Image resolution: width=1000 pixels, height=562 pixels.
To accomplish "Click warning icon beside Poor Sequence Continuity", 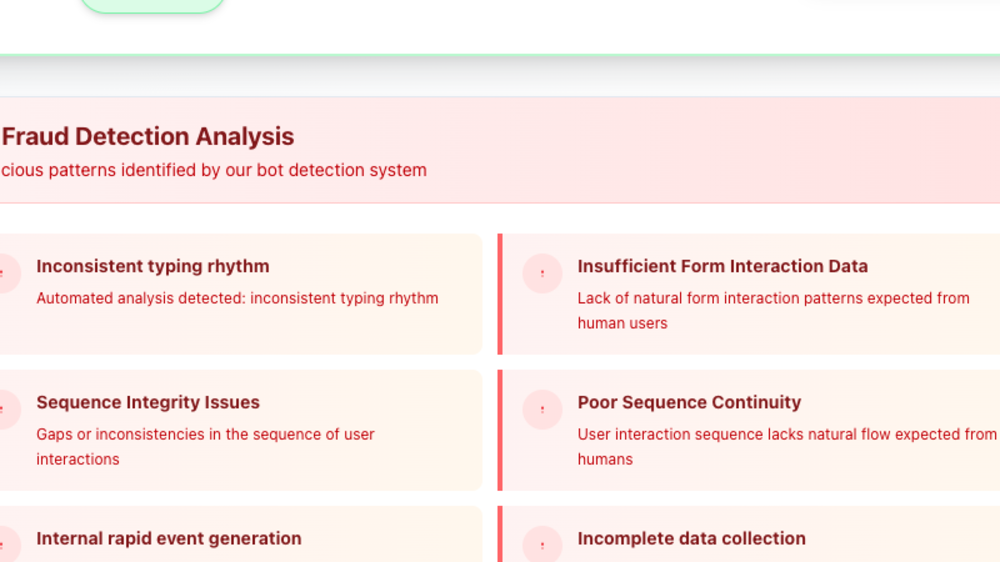I will pyautogui.click(x=542, y=409).
